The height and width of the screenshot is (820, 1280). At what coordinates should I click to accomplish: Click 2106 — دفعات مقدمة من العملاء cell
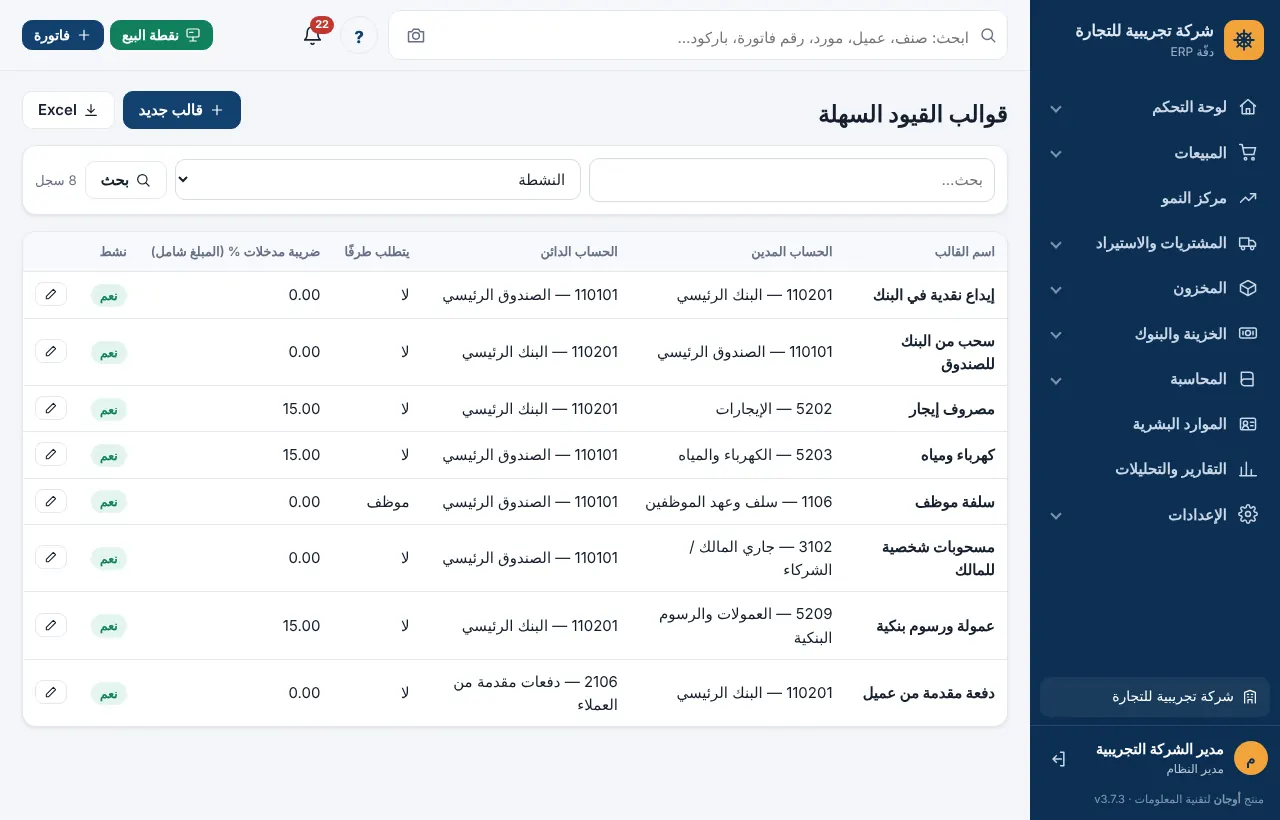535,693
